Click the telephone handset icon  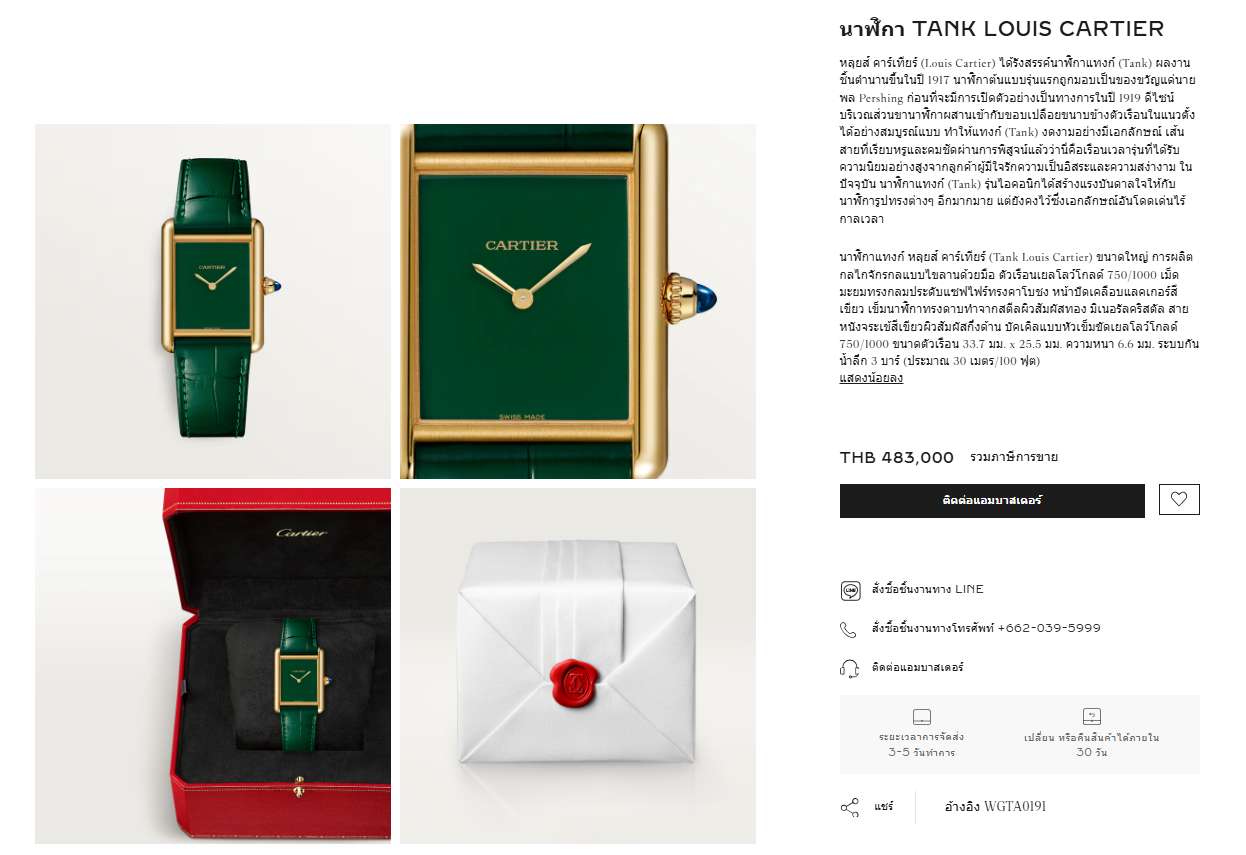click(848, 629)
